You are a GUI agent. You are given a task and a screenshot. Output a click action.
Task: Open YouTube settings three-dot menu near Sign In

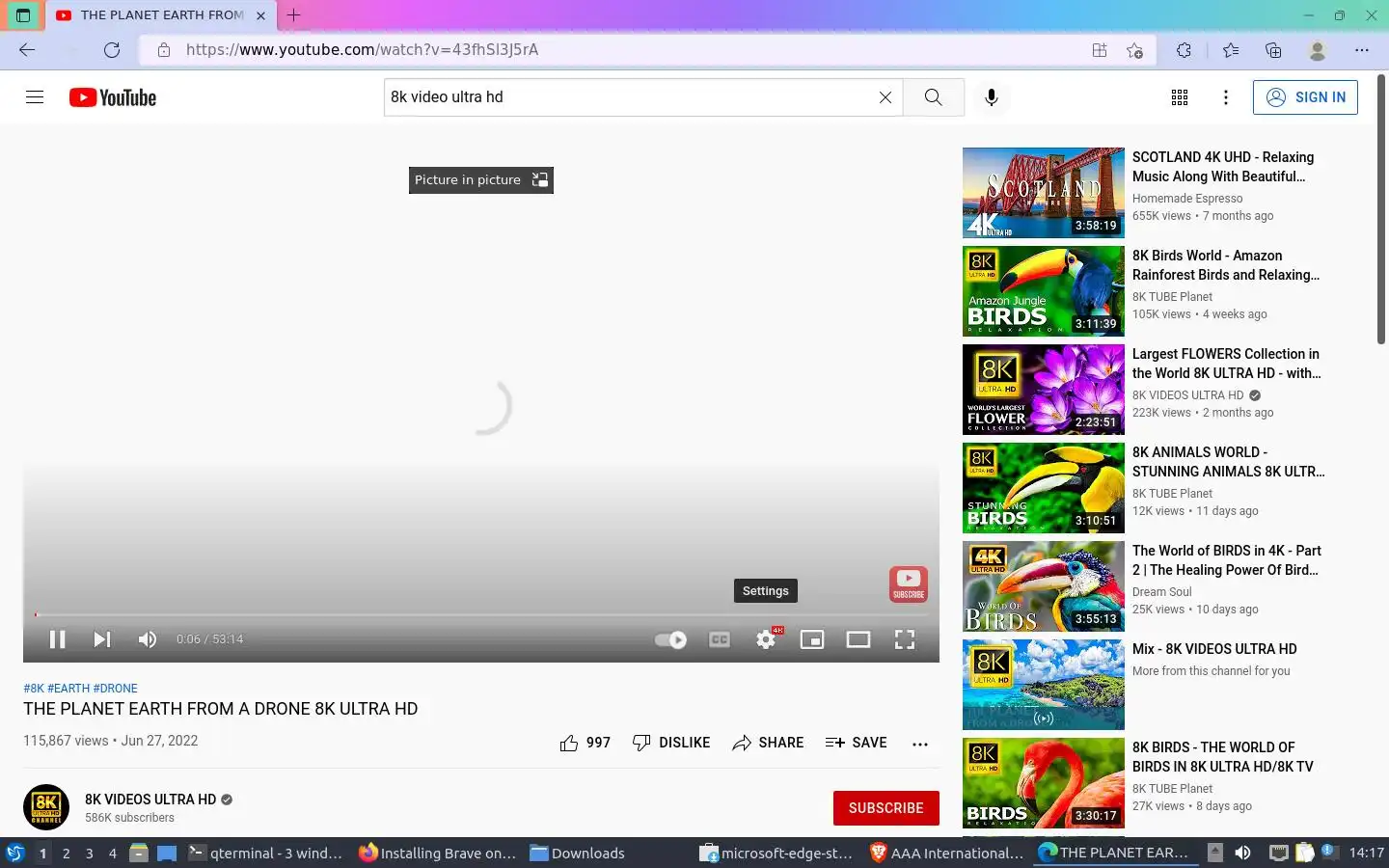tap(1225, 97)
